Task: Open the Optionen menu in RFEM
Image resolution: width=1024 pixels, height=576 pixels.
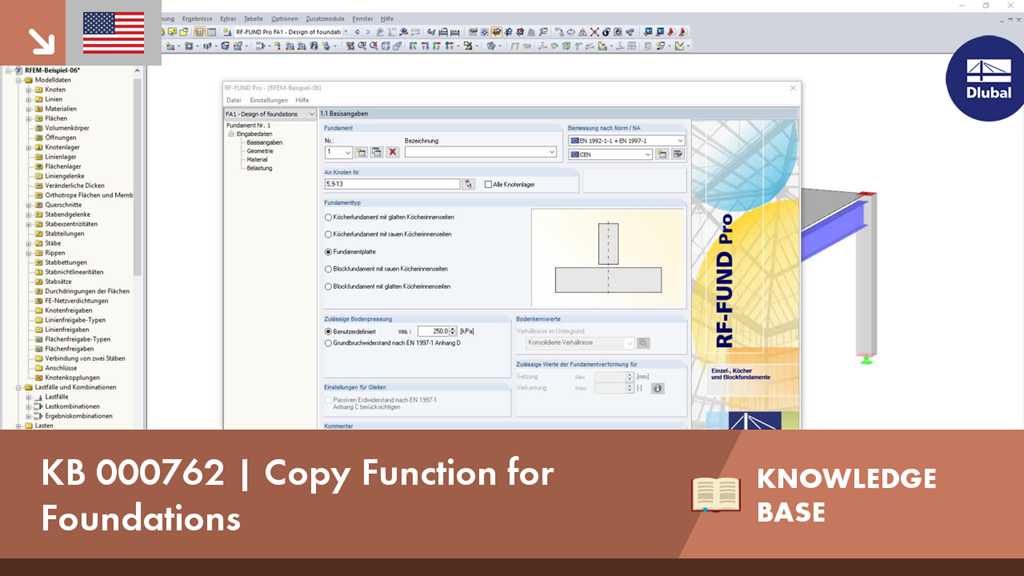Action: (285, 19)
